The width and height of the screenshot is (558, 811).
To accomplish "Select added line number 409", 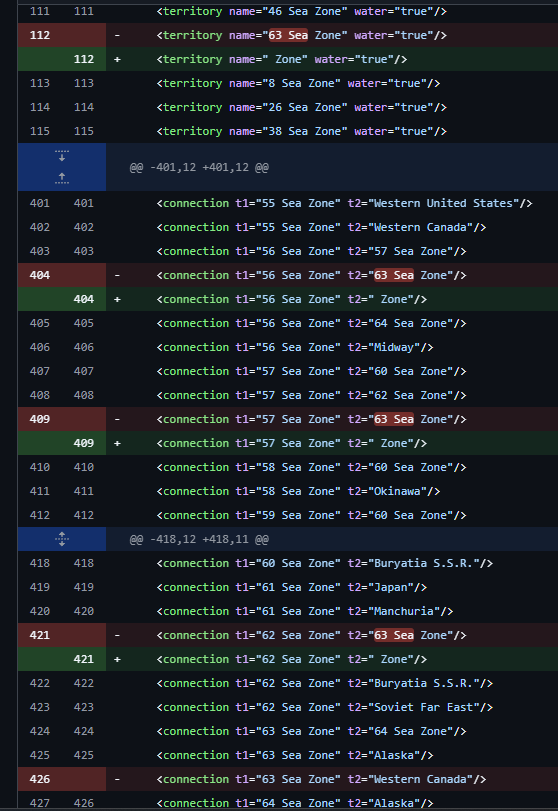I will click(x=84, y=443).
